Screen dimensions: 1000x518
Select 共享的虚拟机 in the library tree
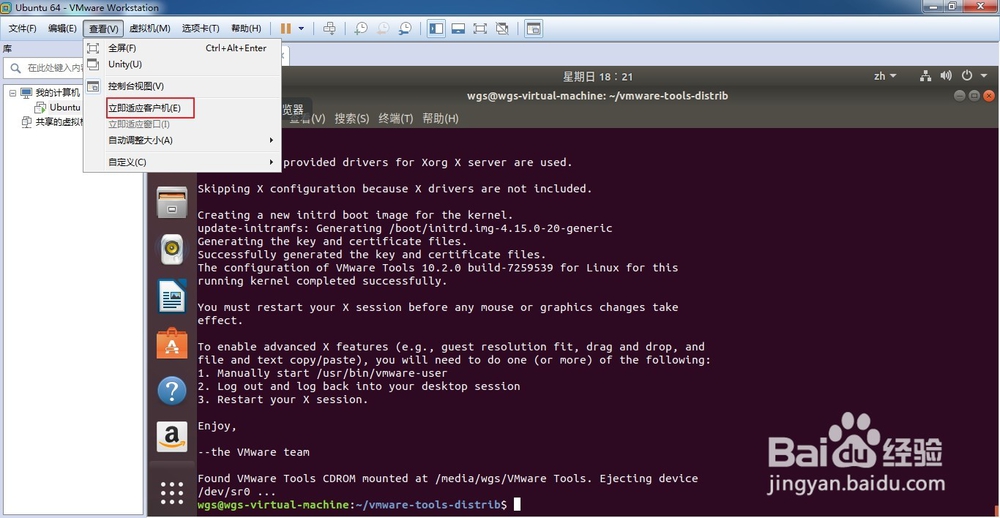[x=59, y=122]
